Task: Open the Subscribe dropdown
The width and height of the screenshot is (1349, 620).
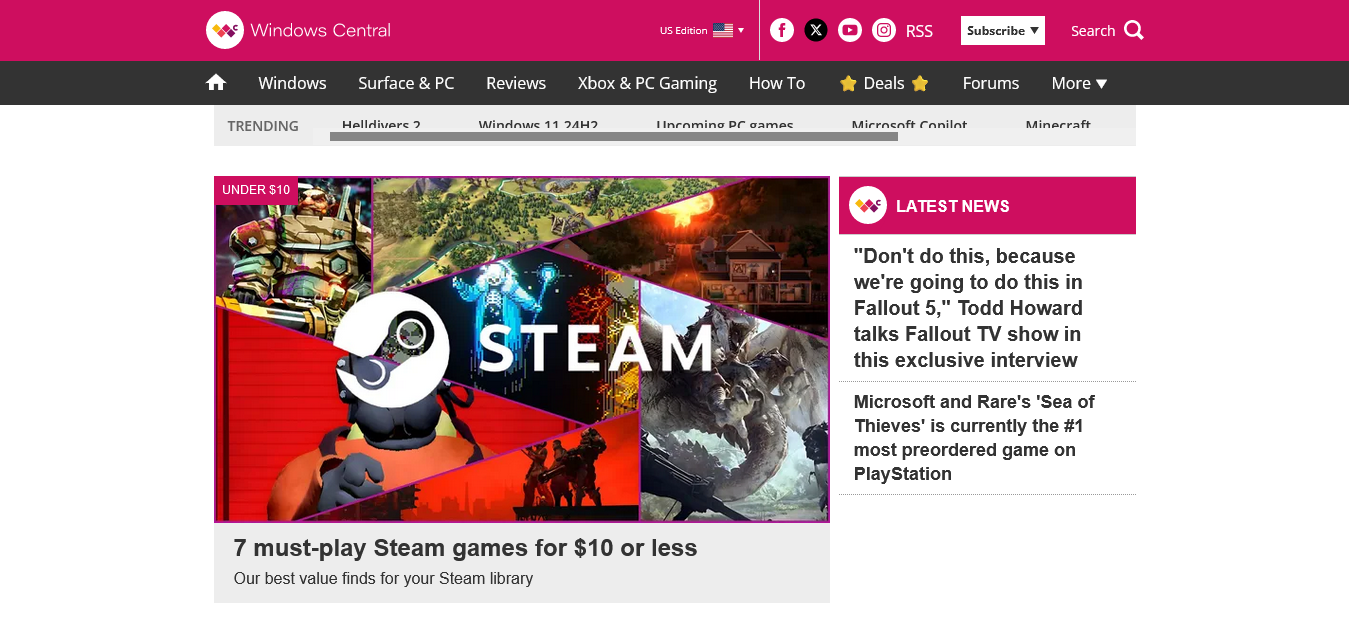Action: pyautogui.click(x=1003, y=30)
